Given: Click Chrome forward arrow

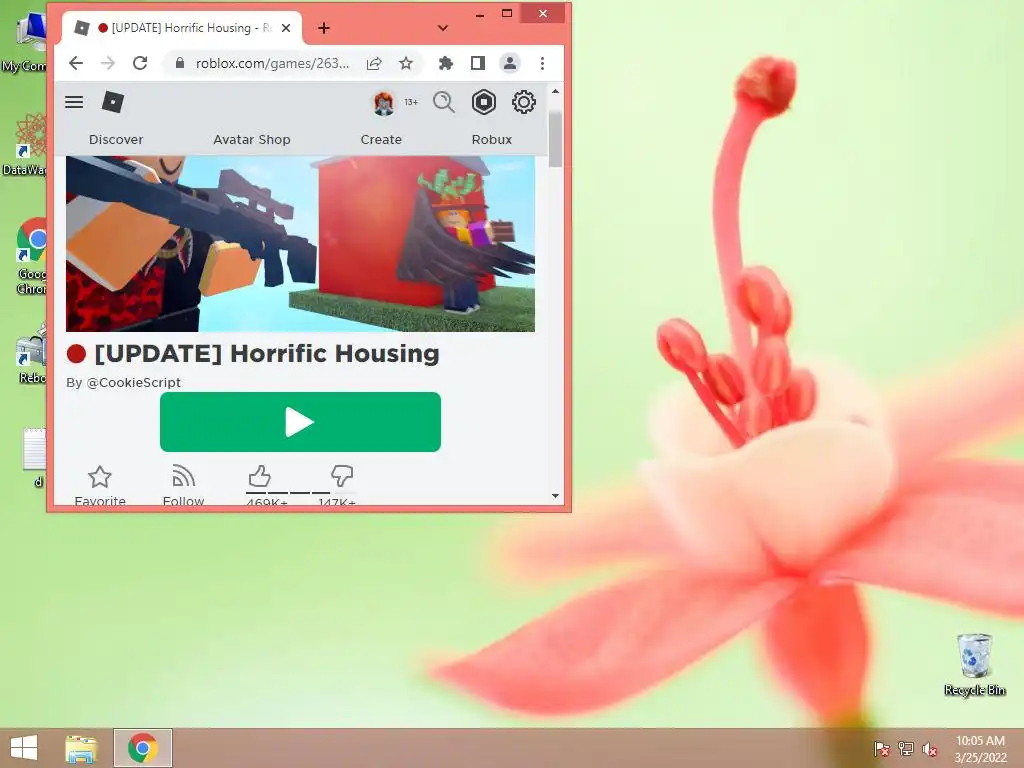Looking at the screenshot, I should coord(108,63).
